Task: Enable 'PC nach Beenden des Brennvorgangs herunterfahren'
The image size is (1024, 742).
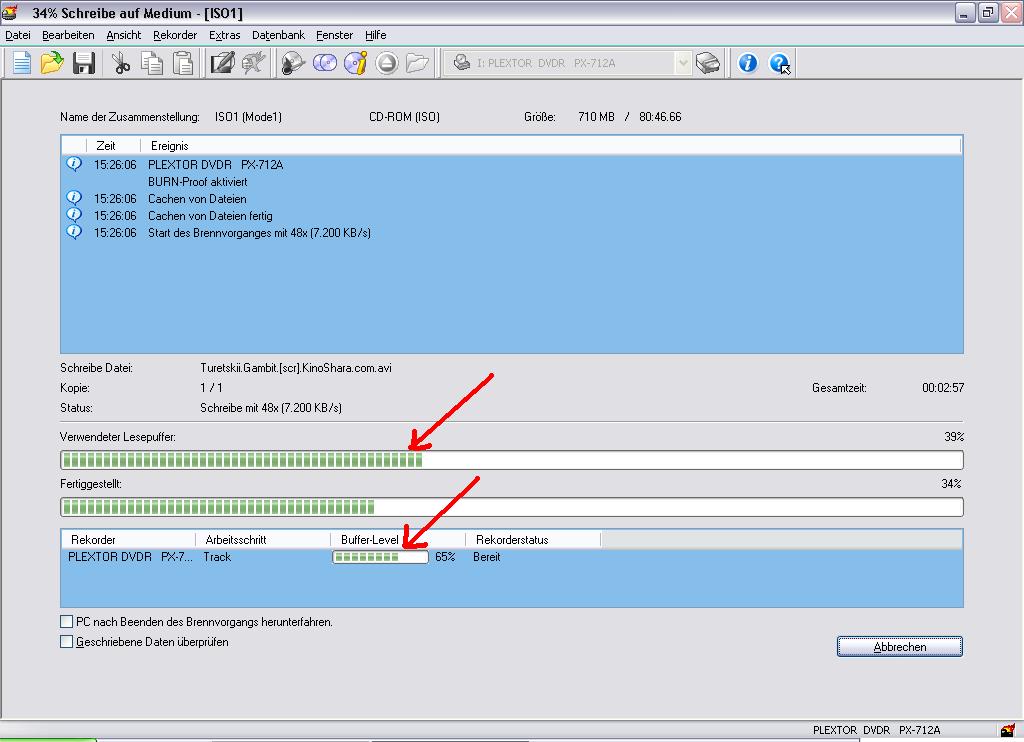Action: (66, 621)
